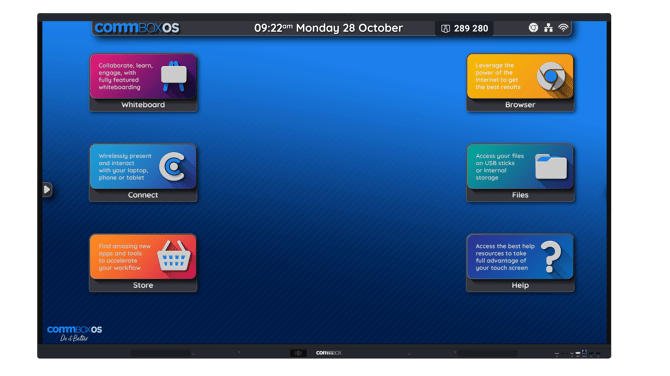Click the CommBoxOS logo in top bar

click(137, 28)
